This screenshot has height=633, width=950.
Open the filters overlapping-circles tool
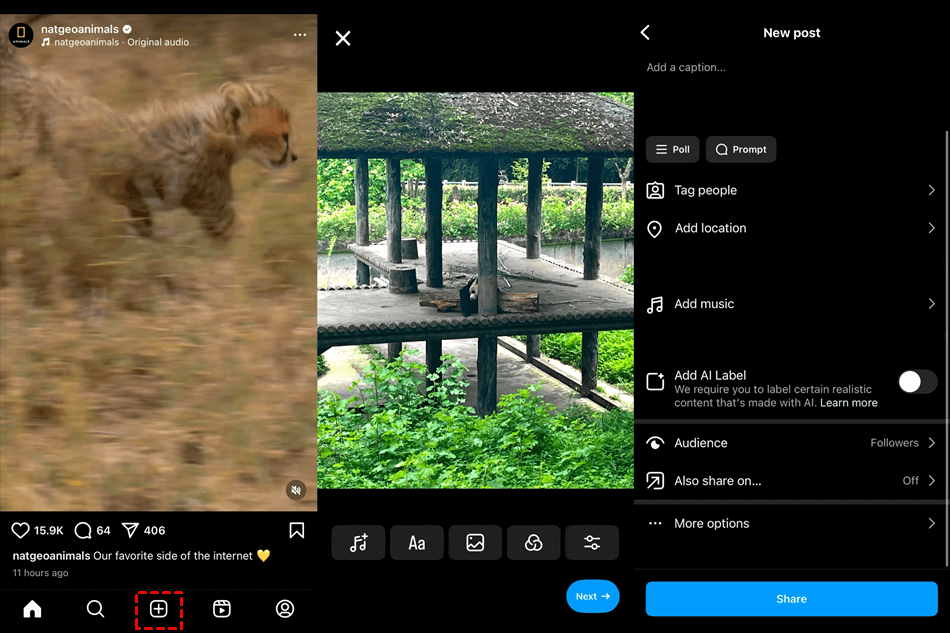click(534, 543)
